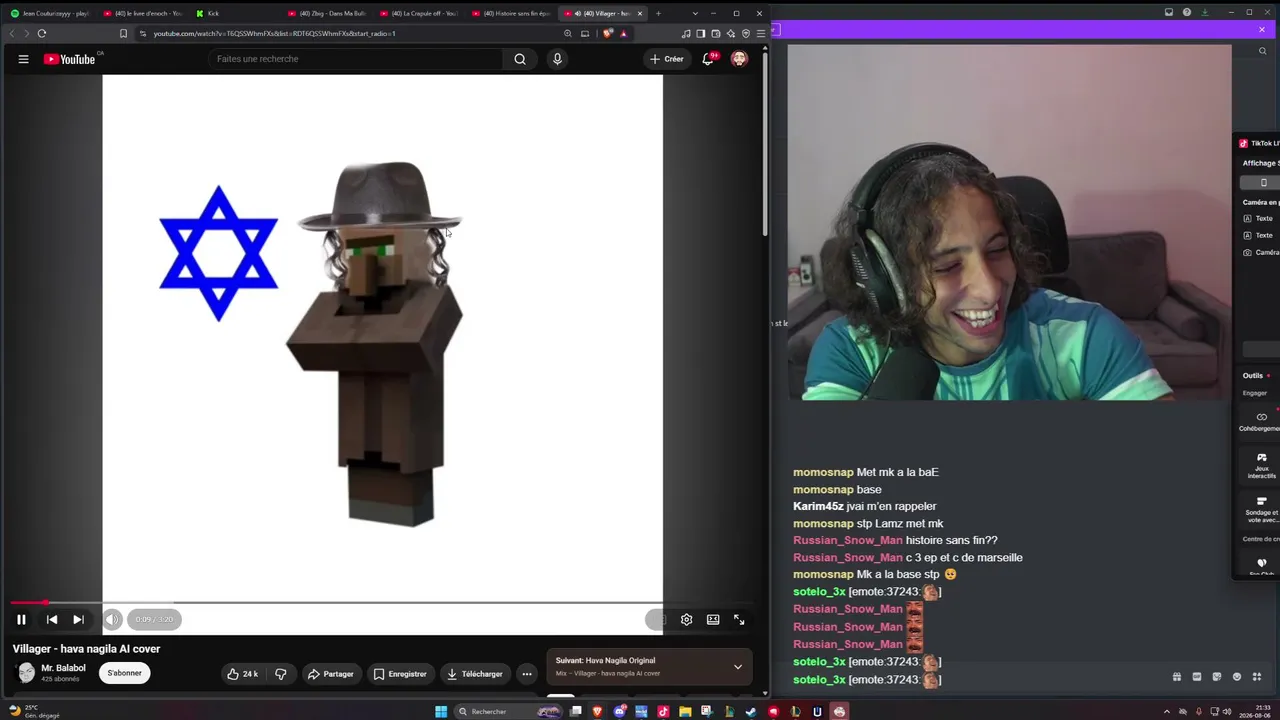Skip to the previous video

point(52,620)
